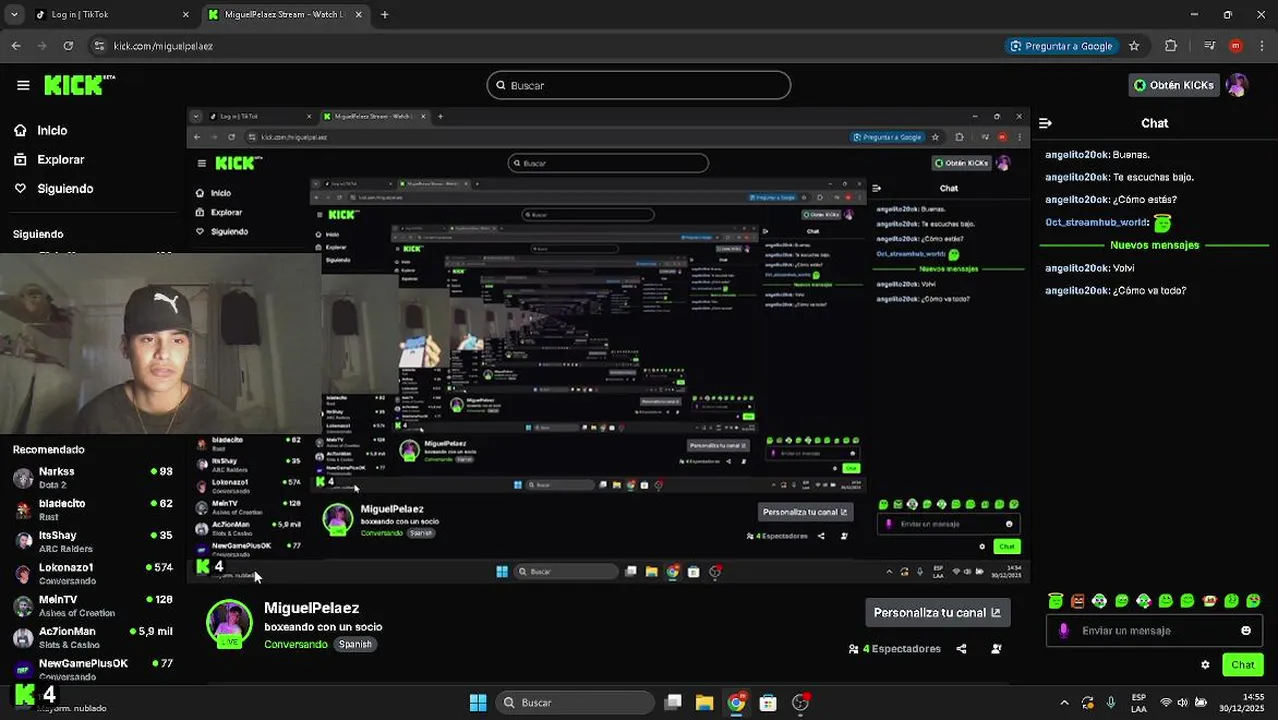The height and width of the screenshot is (720, 1278).
Task: Focus the main Kick Buscar search field
Action: [639, 85]
